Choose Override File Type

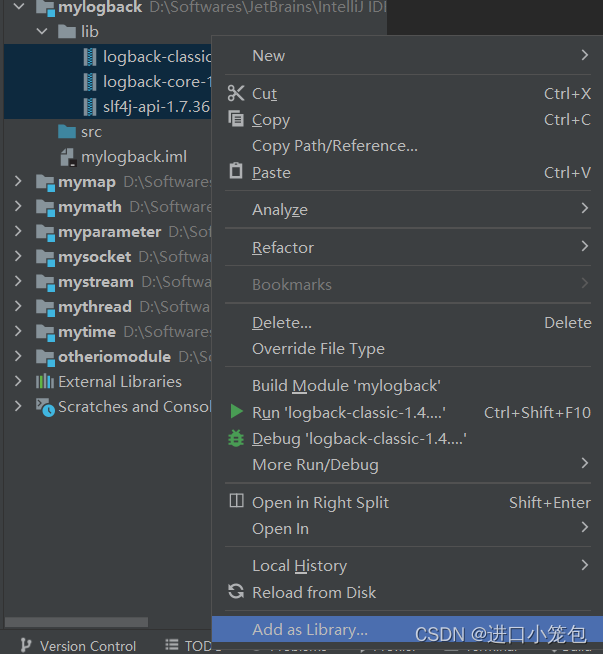(x=407, y=348)
